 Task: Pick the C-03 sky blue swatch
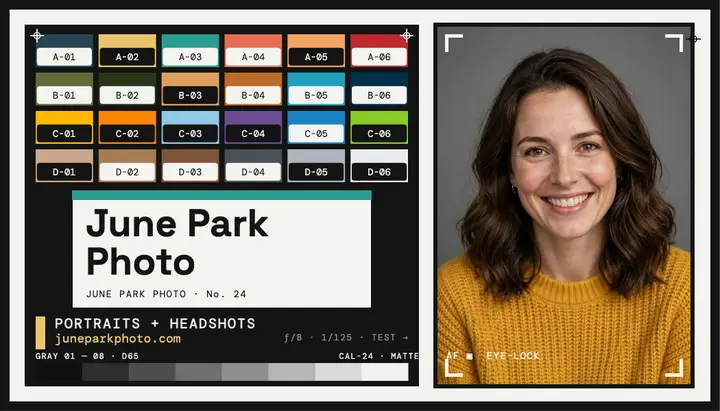tap(190, 127)
